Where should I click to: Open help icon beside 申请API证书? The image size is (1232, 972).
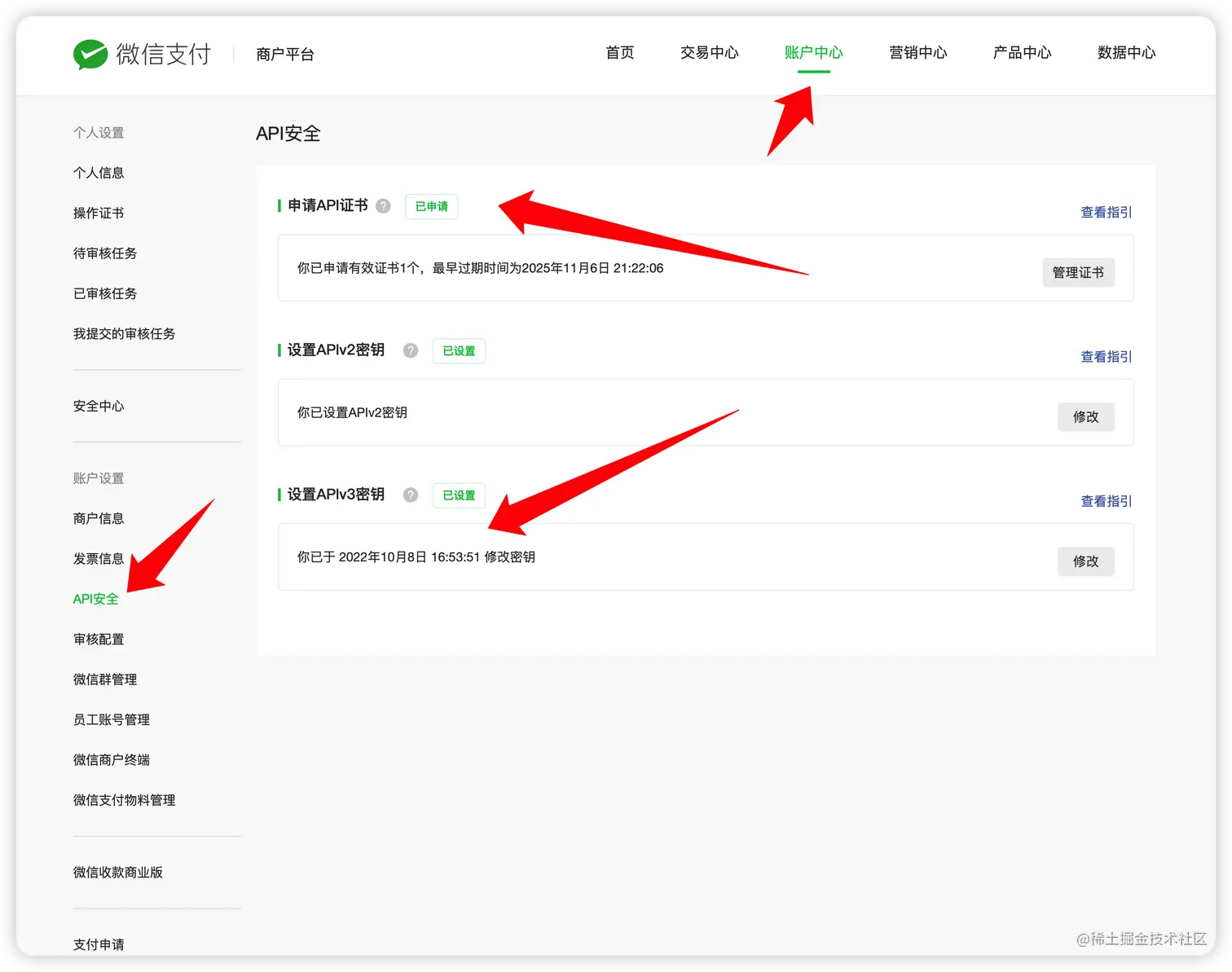384,206
